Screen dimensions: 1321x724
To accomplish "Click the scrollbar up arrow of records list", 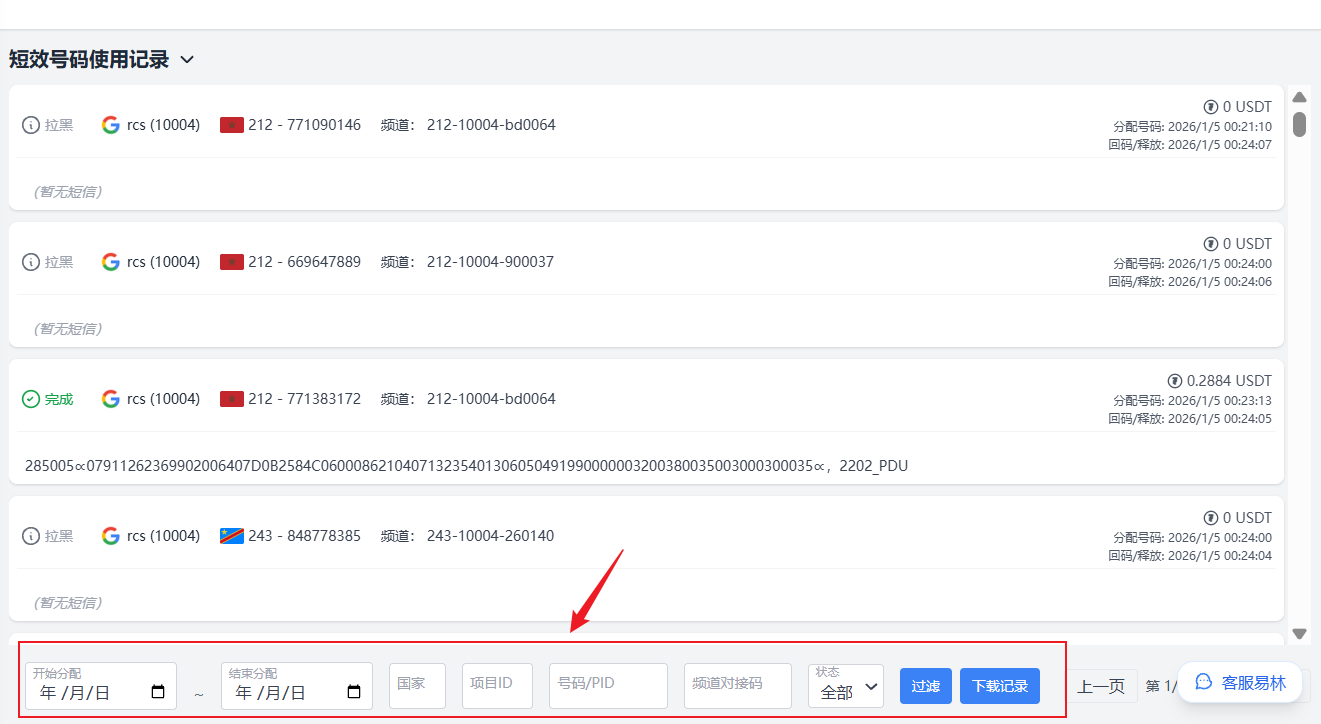I will point(1299,97).
